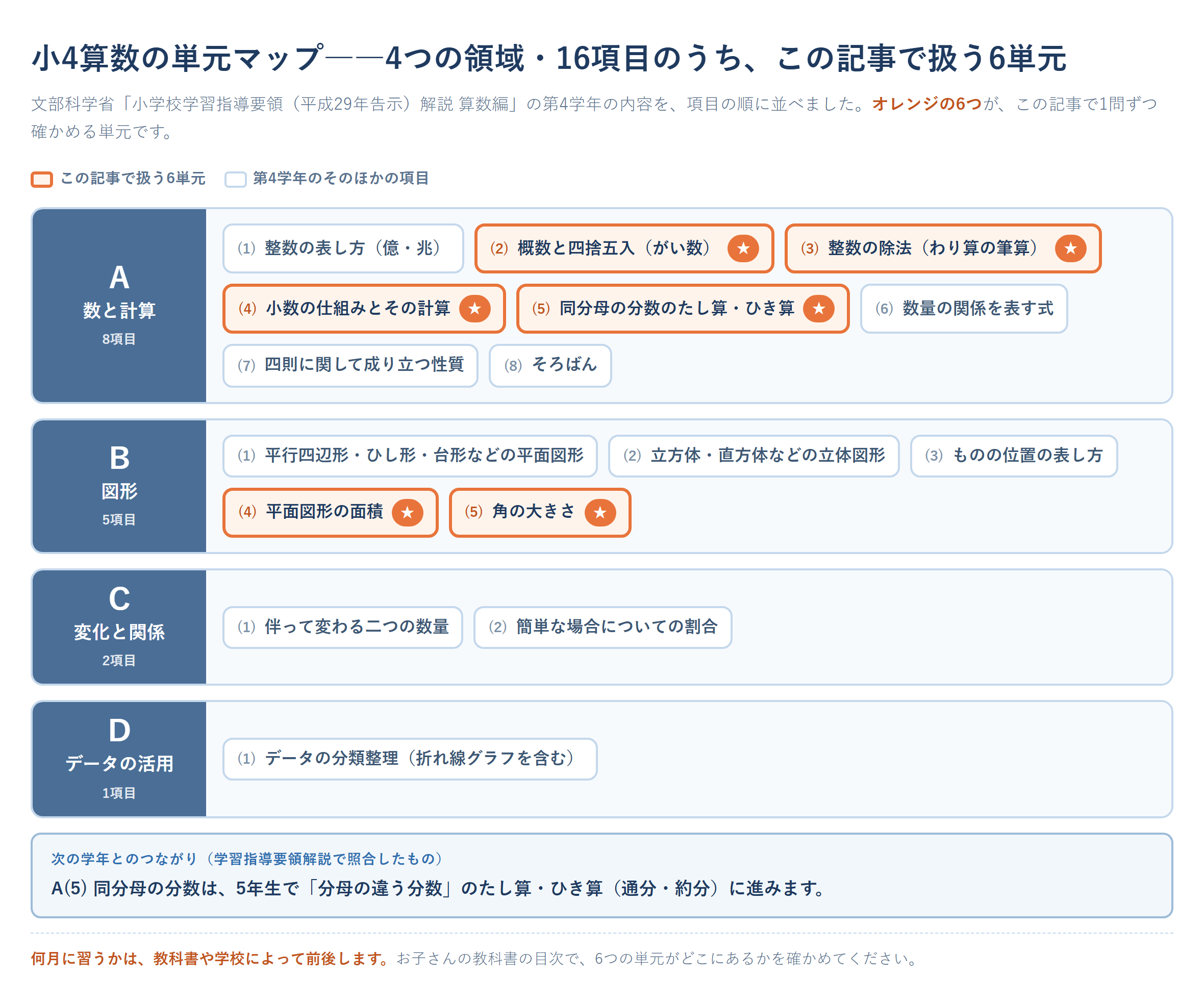Image resolution: width=1204 pixels, height=1002 pixels.
Task: Select the 簡単な場合についての割合 chip
Action: tap(603, 627)
